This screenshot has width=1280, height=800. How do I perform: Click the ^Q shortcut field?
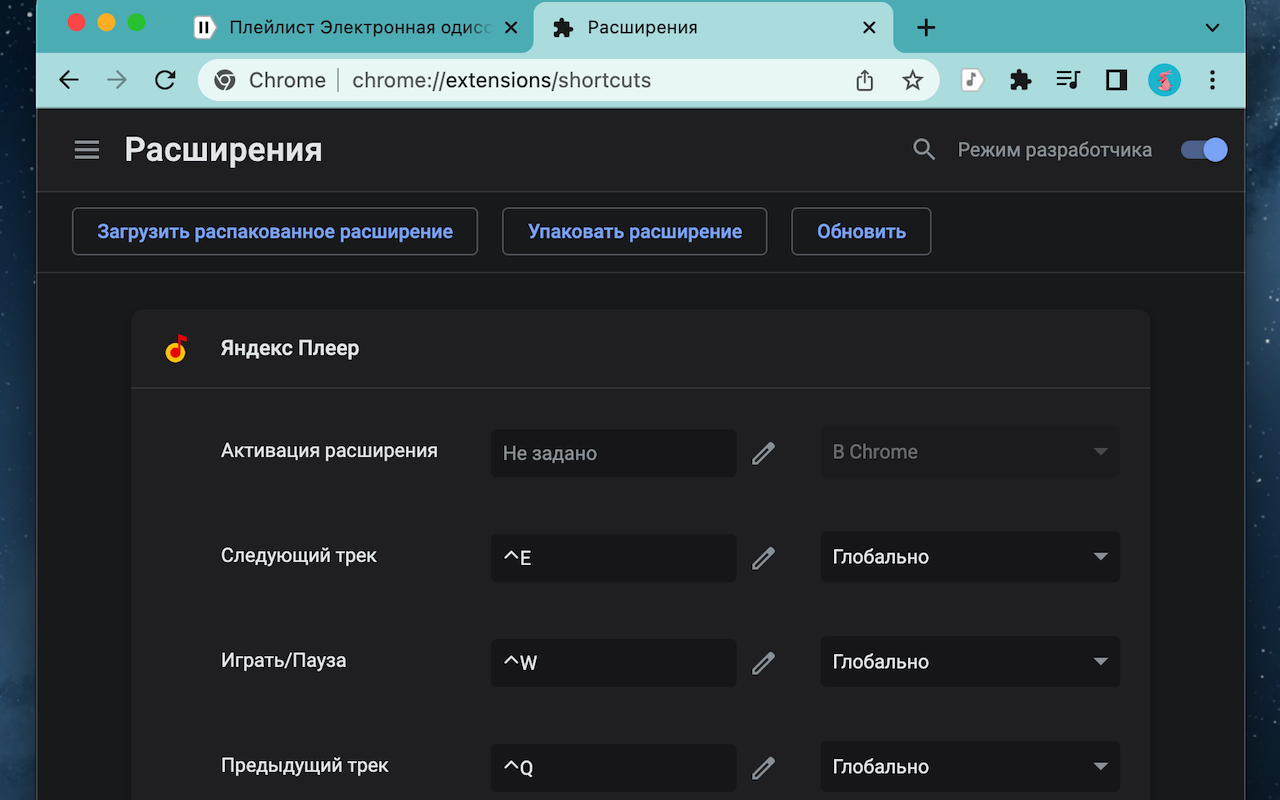[613, 767]
